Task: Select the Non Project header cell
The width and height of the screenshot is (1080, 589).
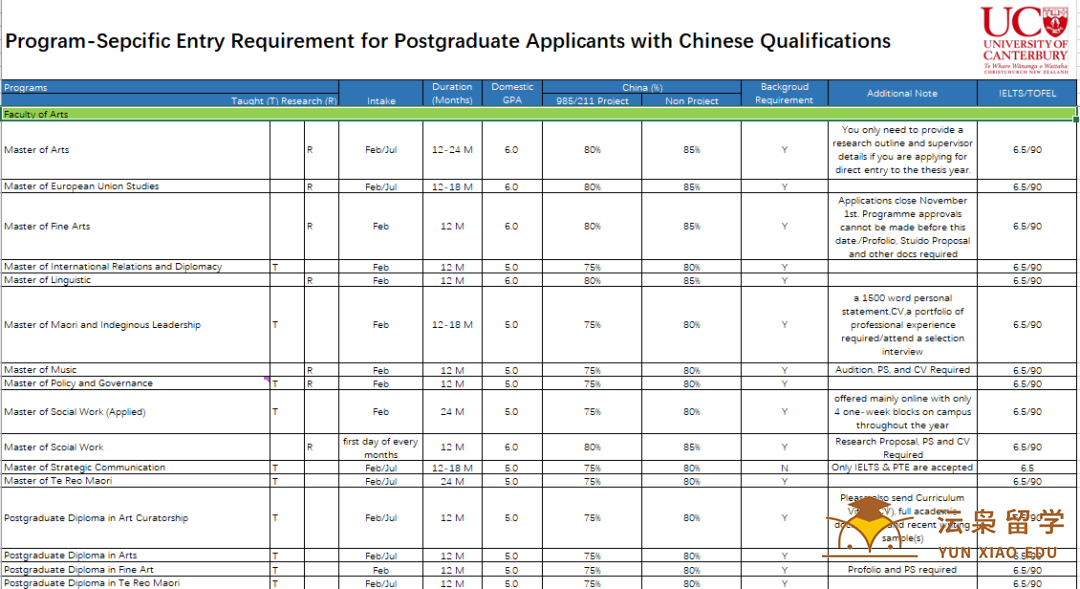Action: tap(692, 101)
